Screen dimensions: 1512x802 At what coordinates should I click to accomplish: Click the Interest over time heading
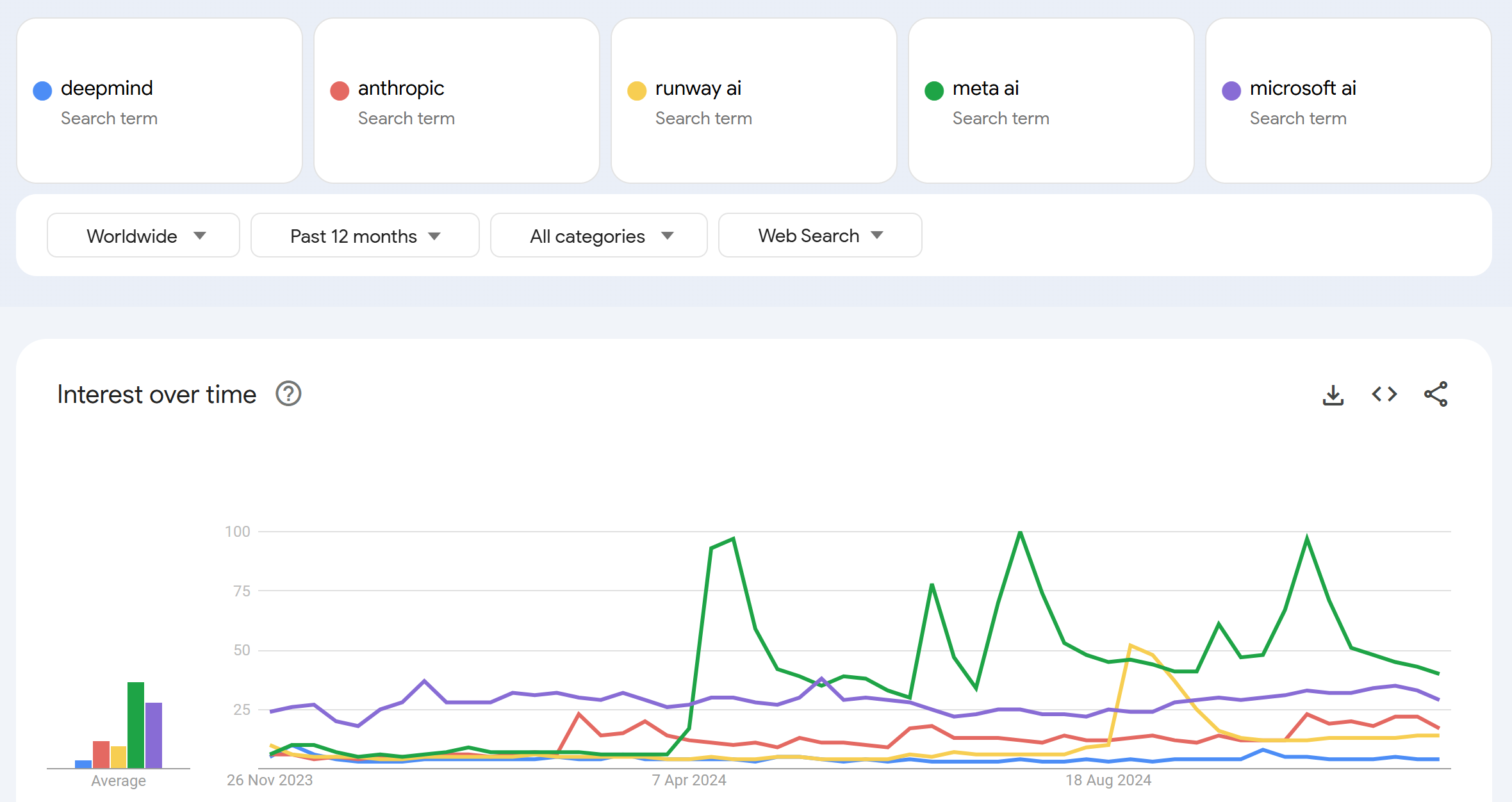[x=157, y=395]
